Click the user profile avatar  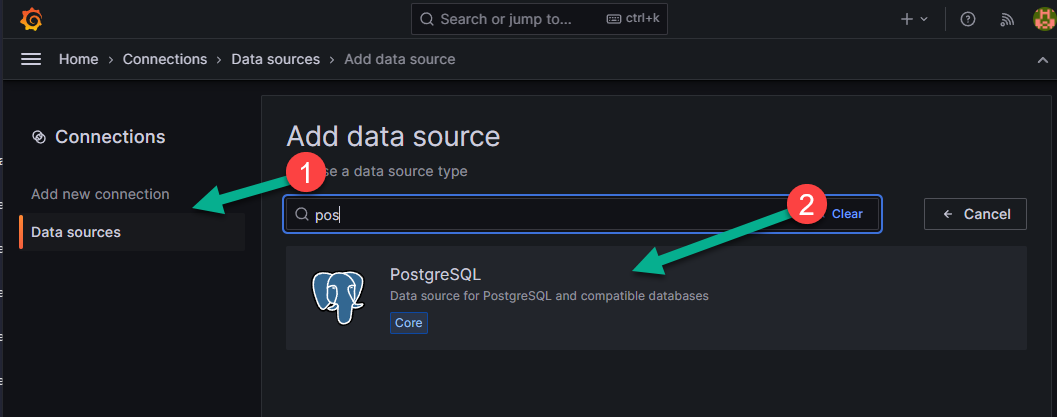(1044, 19)
